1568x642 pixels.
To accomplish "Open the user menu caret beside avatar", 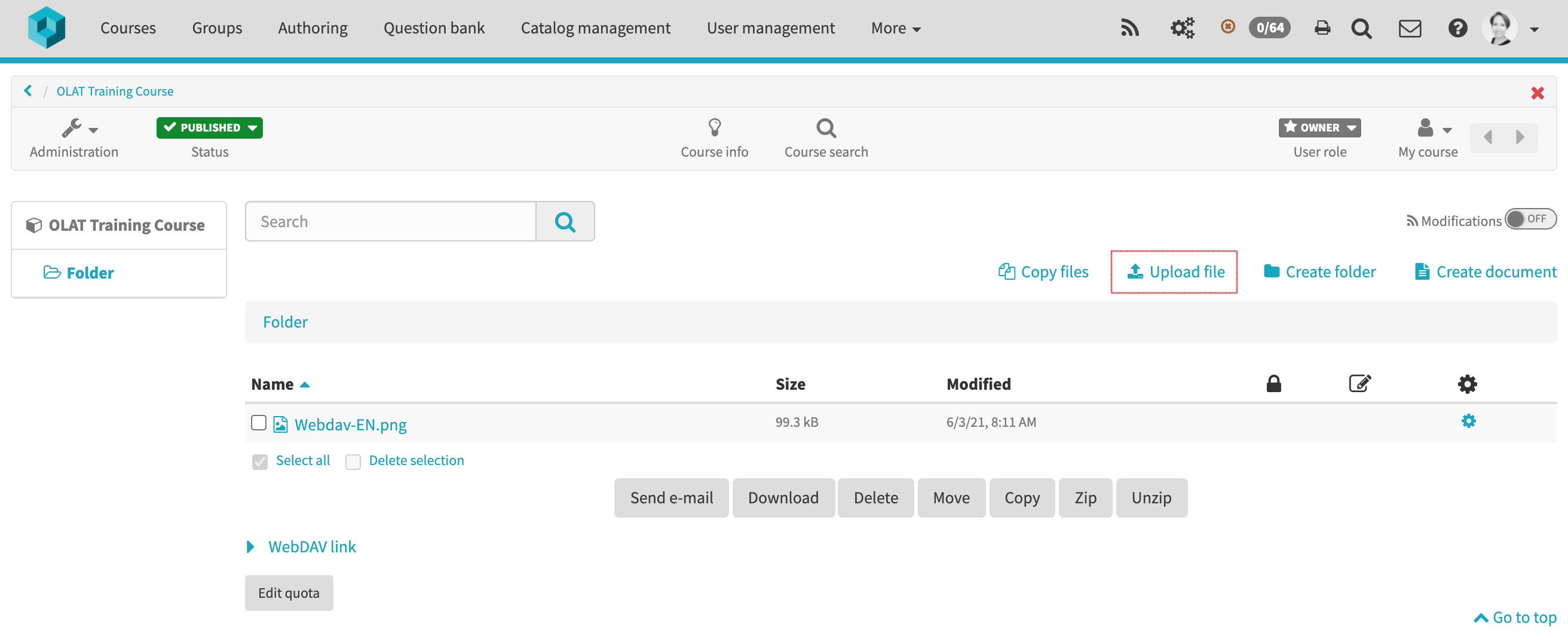I will (1535, 29).
